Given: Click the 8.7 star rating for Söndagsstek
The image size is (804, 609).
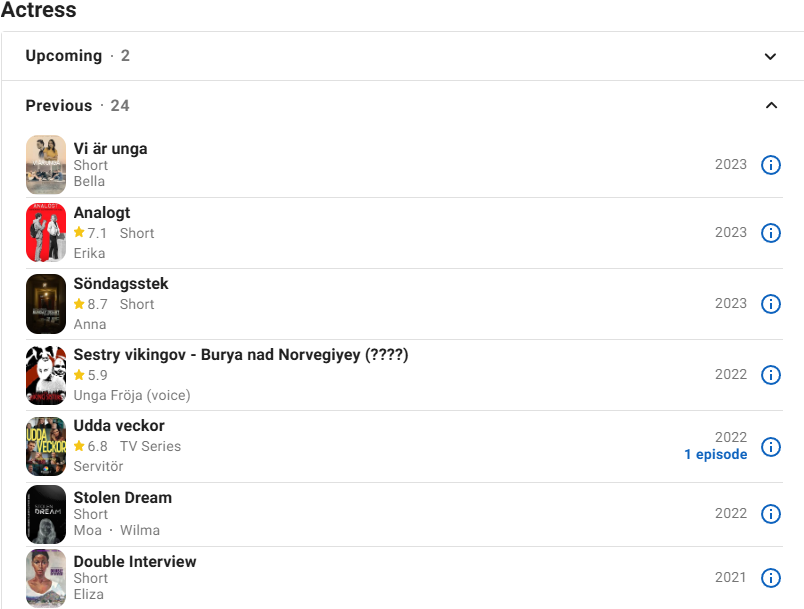Looking at the screenshot, I should tap(90, 304).
